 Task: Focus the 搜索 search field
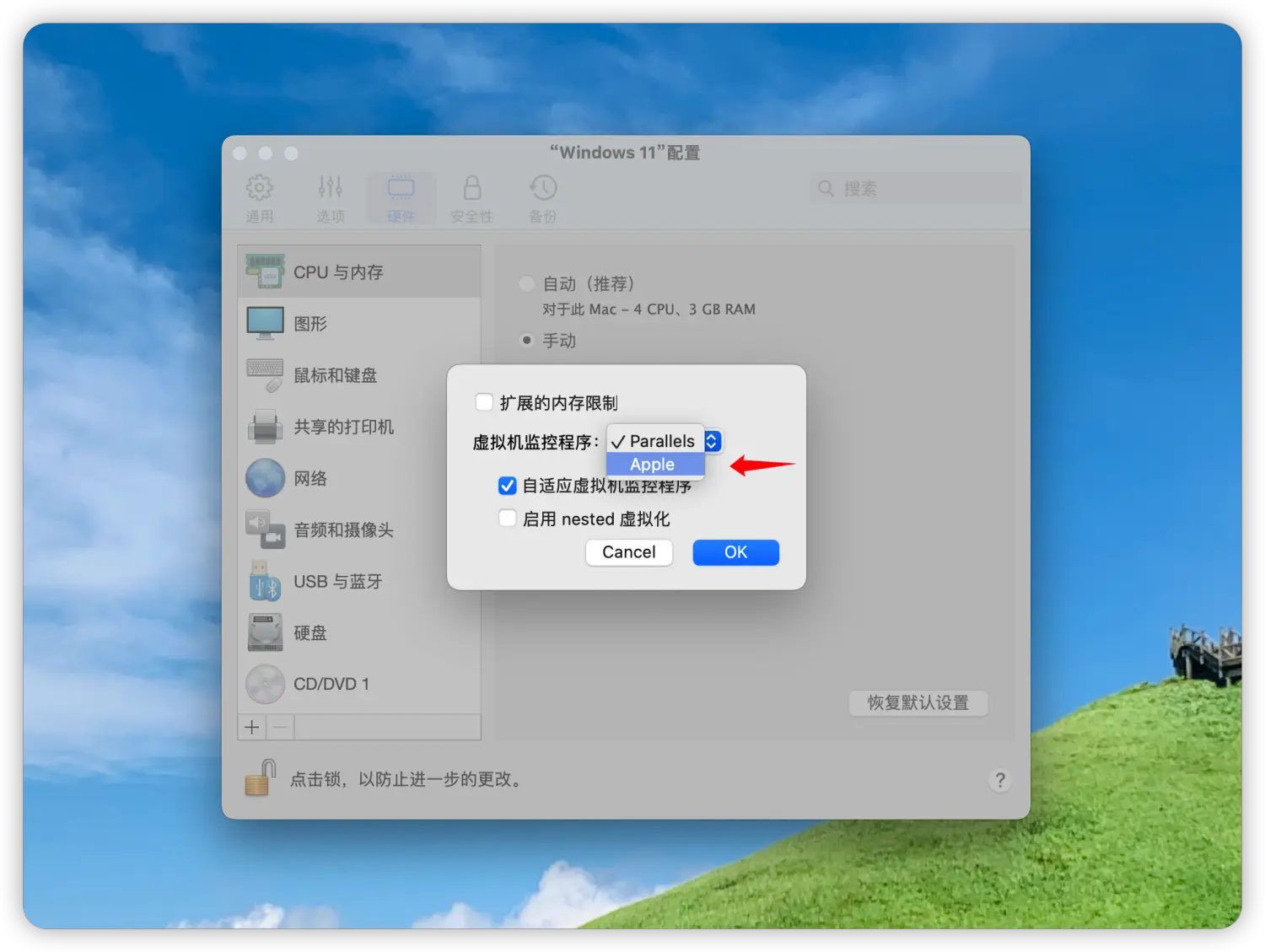click(915, 188)
